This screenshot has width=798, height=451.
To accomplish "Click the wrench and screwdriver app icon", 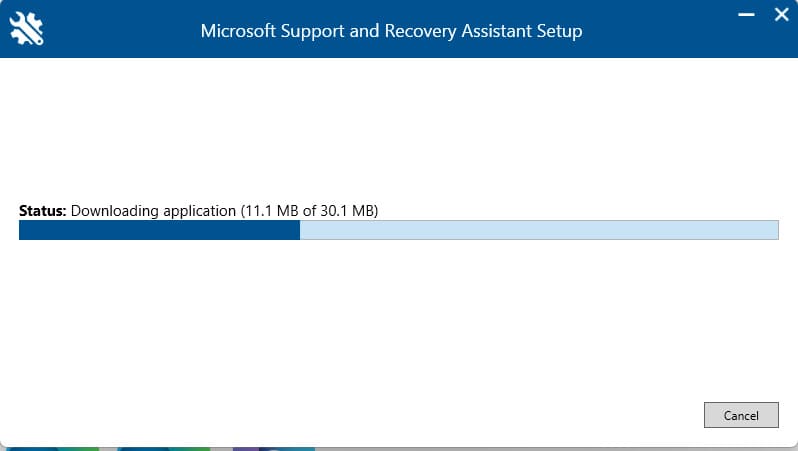I will click(25, 29).
